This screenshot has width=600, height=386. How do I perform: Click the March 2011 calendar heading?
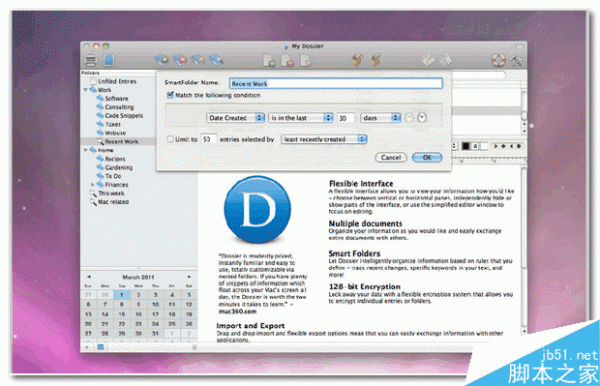(x=138, y=277)
